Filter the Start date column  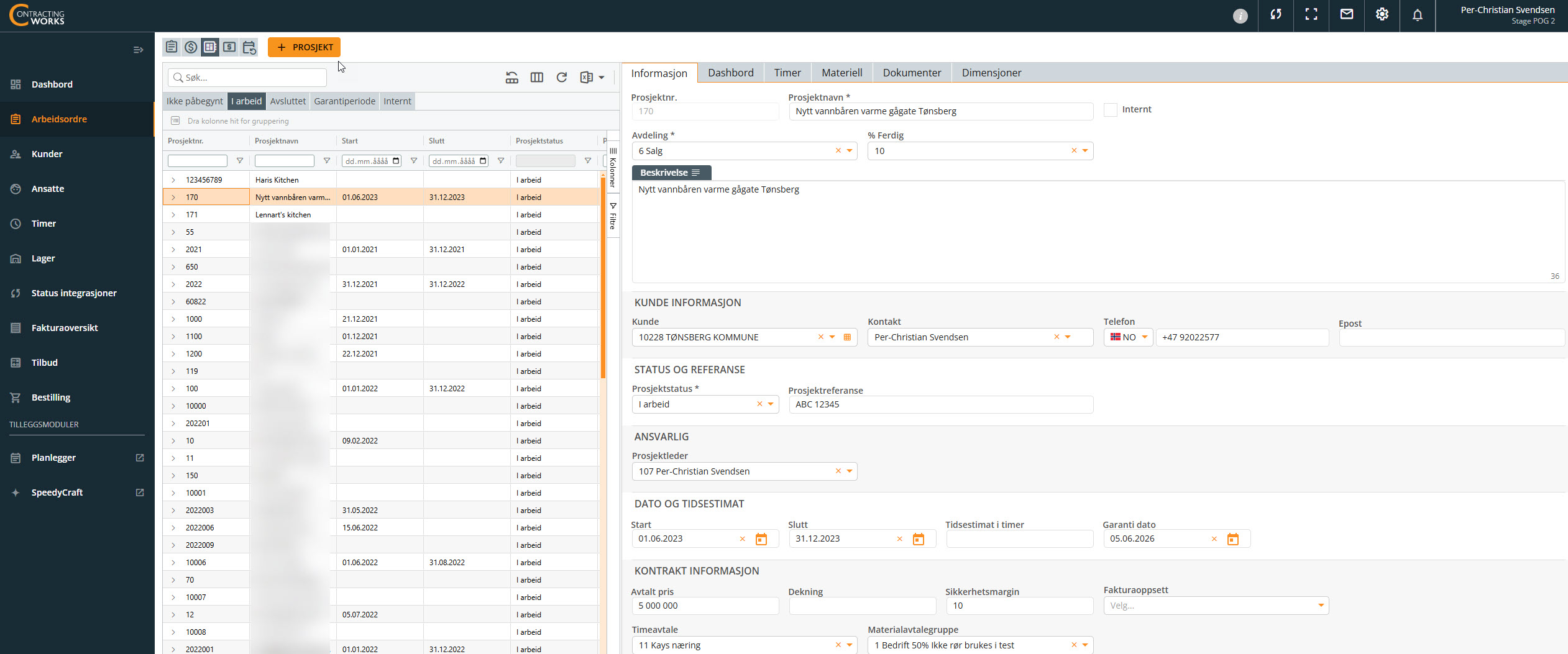pos(414,161)
